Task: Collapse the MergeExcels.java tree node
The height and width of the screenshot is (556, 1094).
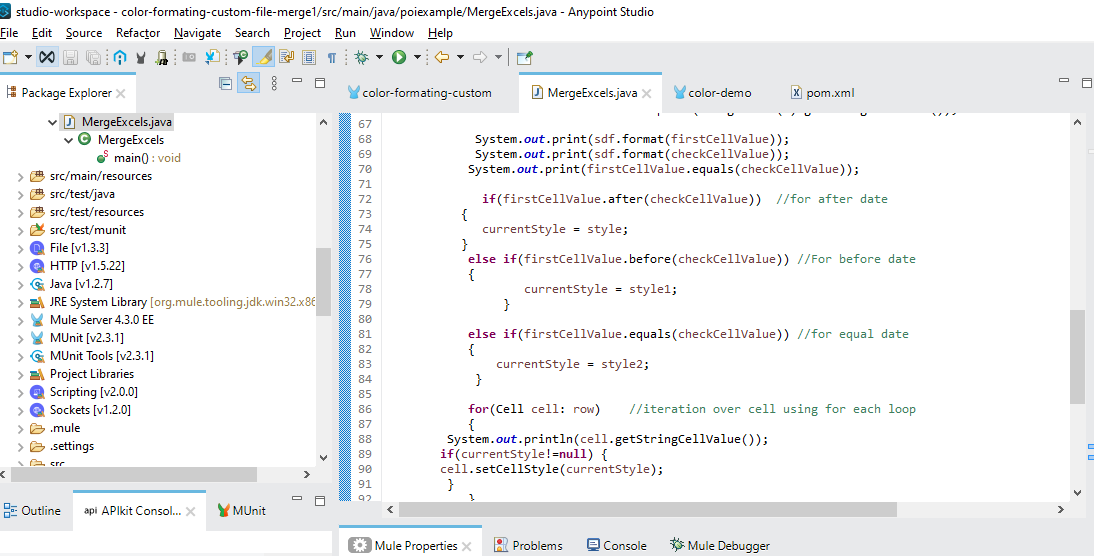Action: pyautogui.click(x=52, y=122)
